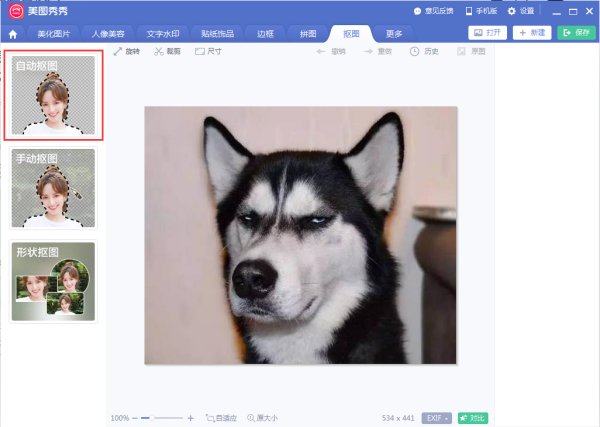Click the 100% zoom value

(120, 418)
